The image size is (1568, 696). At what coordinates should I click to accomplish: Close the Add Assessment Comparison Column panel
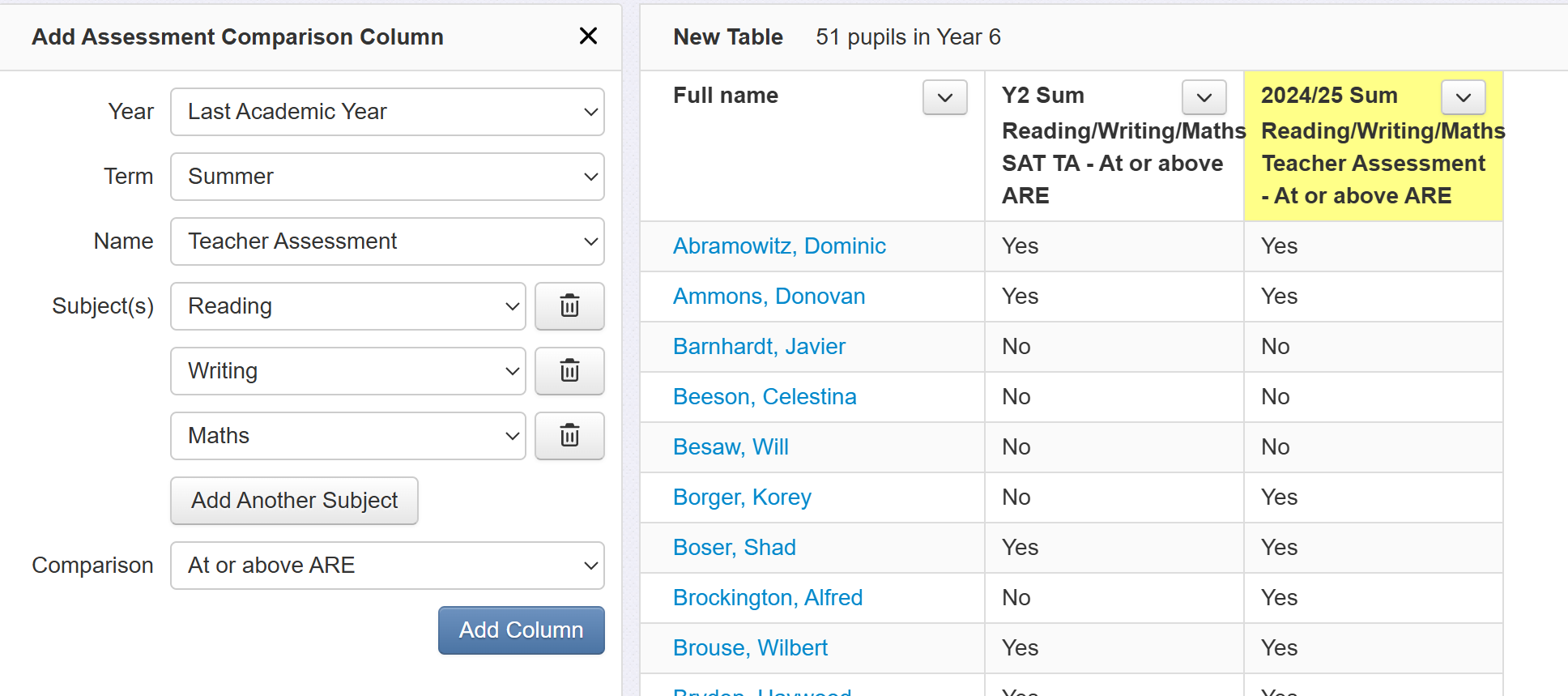pos(588,36)
